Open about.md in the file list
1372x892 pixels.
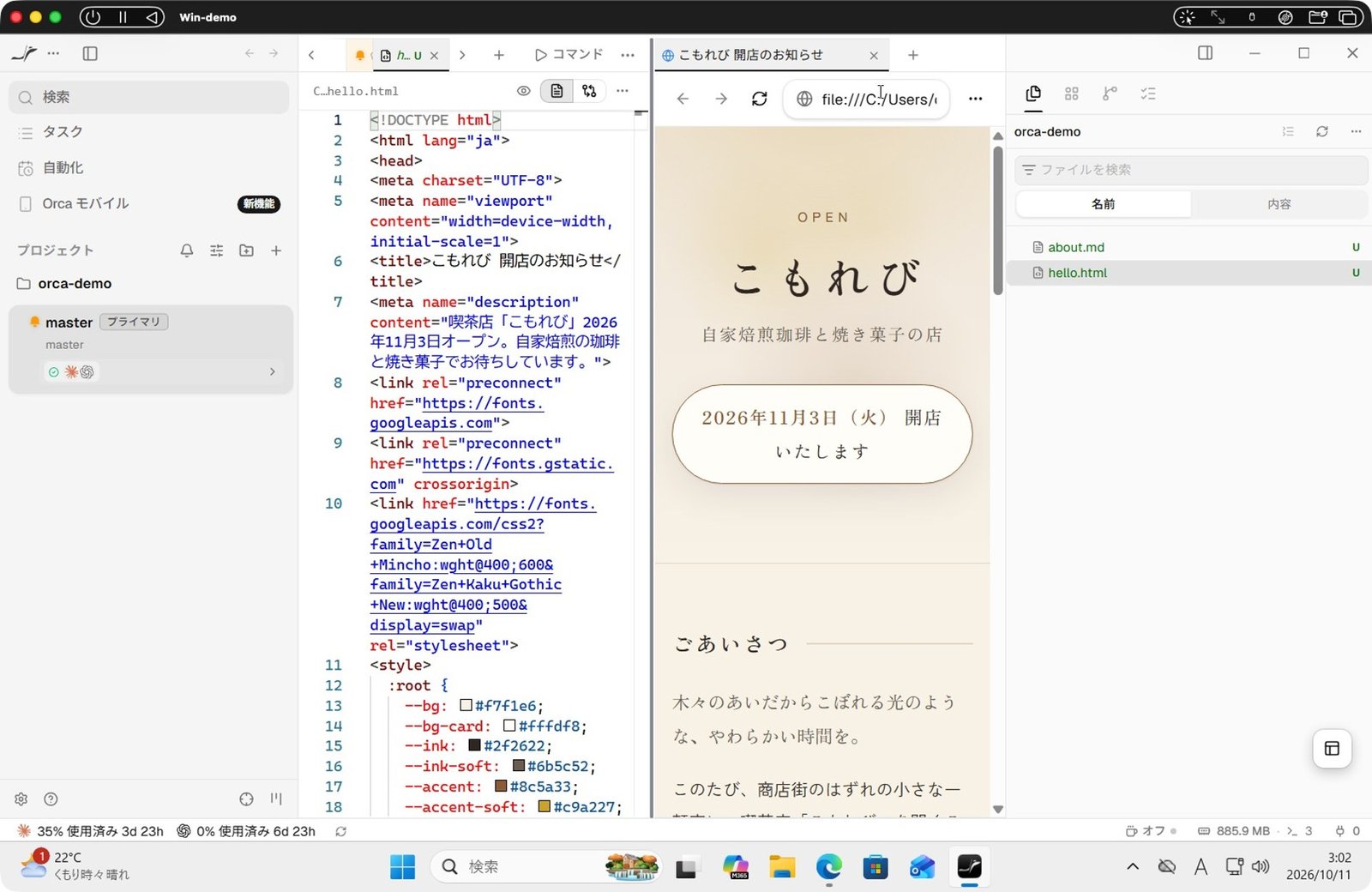1188,247
